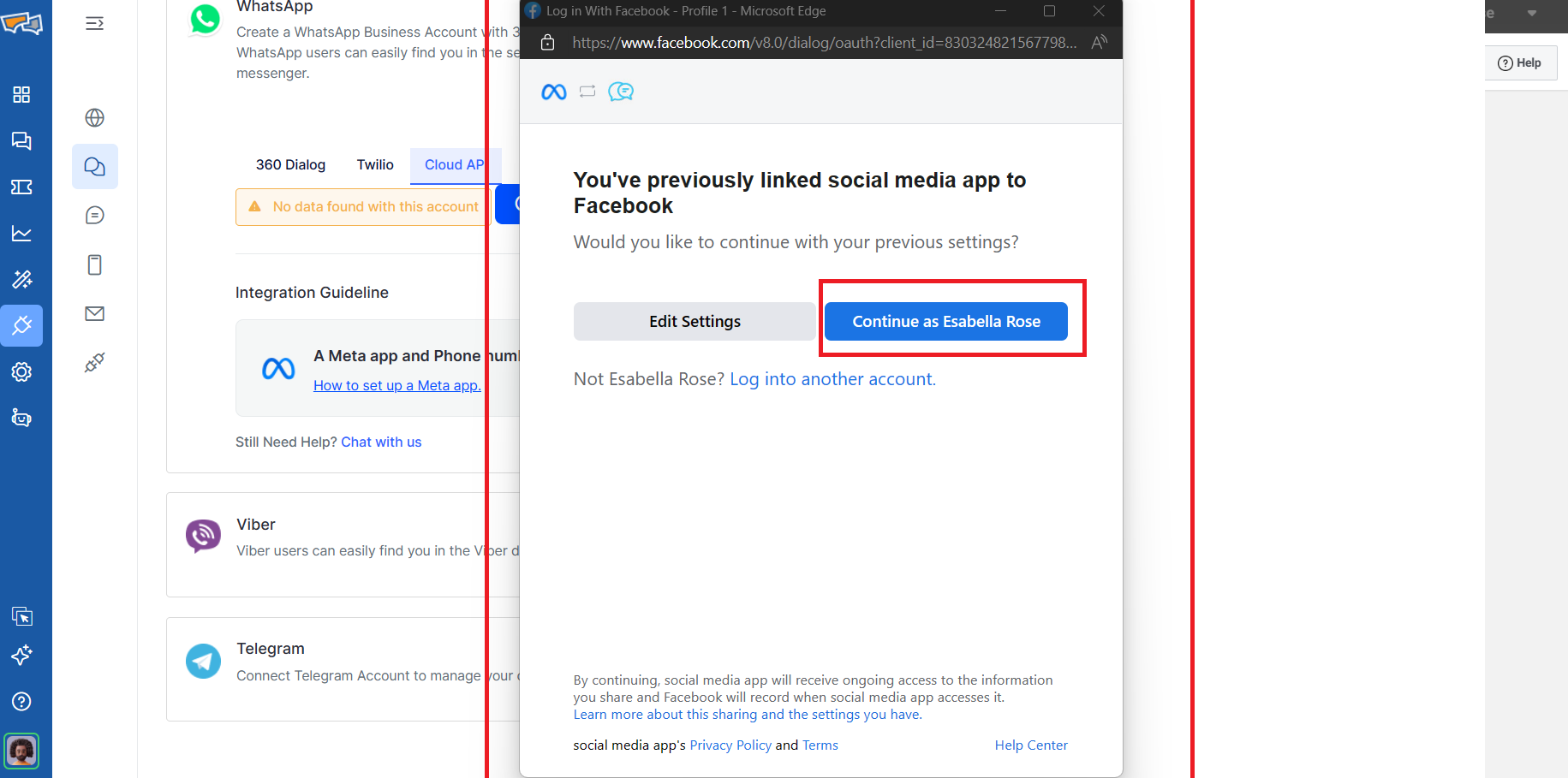
Task: Click the Facebook OAuth URL address bar
Action: [x=825, y=42]
